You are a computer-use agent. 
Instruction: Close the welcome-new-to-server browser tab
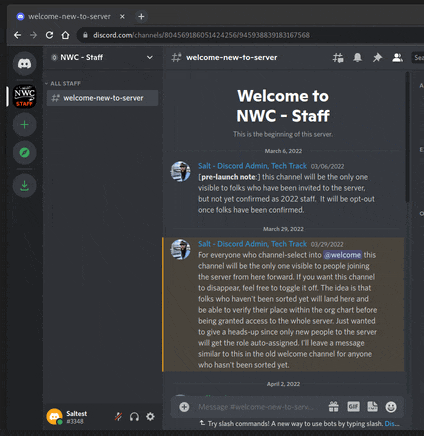coord(122,16)
